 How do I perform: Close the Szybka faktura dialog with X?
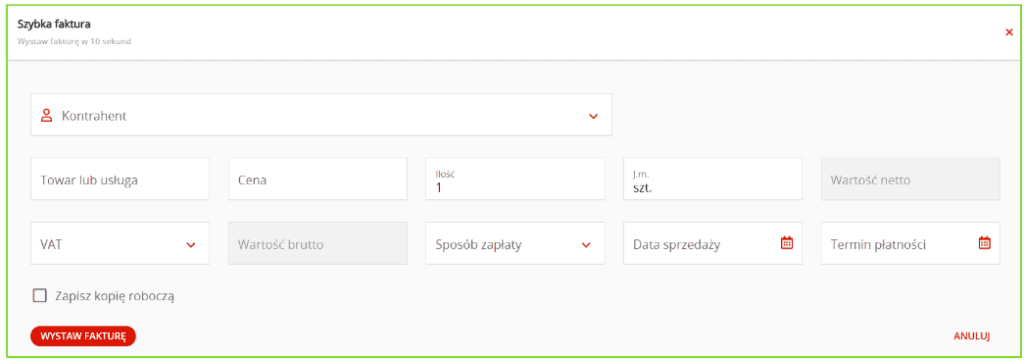tap(1009, 32)
